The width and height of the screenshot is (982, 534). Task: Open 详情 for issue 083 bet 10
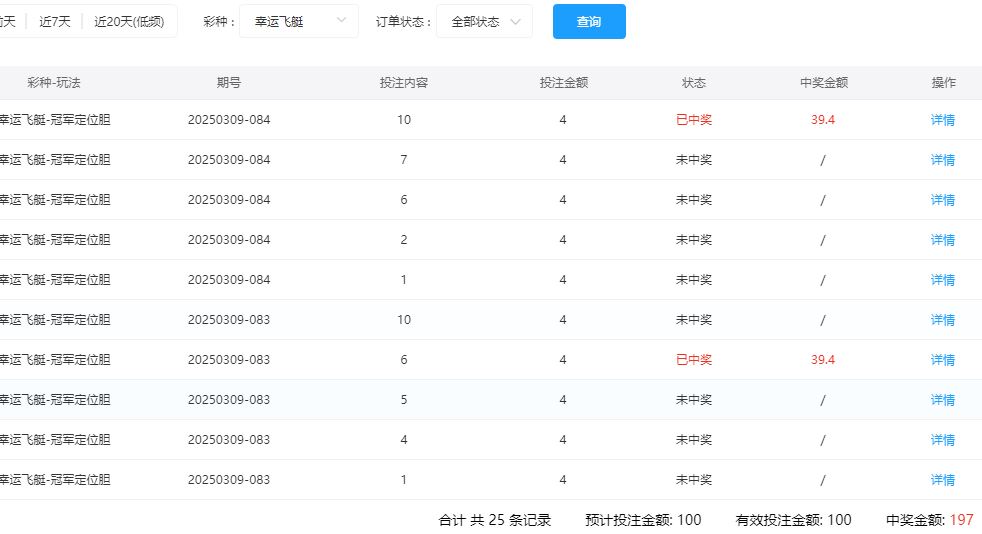pyautogui.click(x=942, y=320)
